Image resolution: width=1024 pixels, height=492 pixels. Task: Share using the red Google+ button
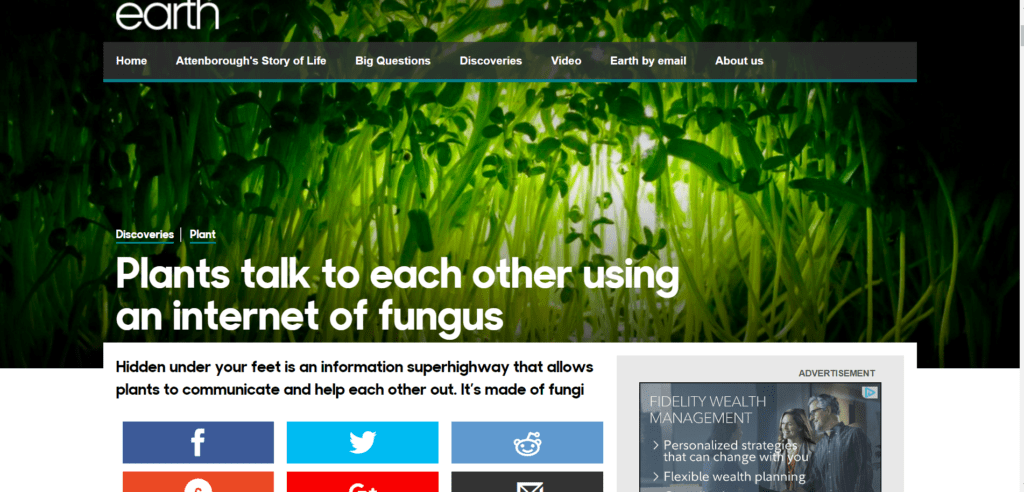[362, 482]
